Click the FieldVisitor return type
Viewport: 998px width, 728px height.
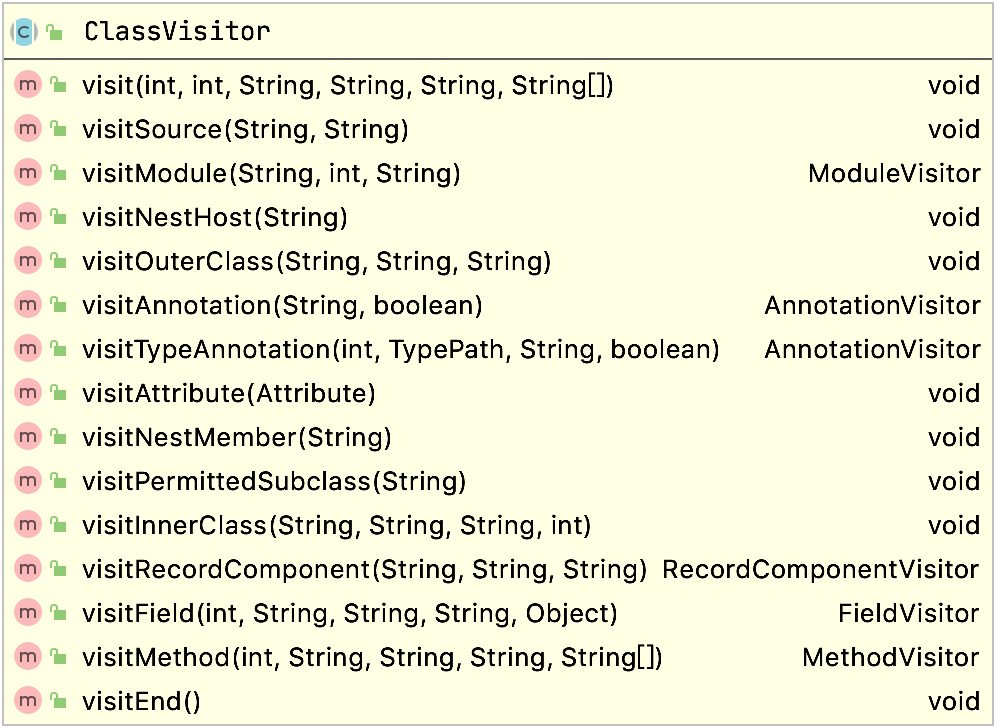coord(908,613)
